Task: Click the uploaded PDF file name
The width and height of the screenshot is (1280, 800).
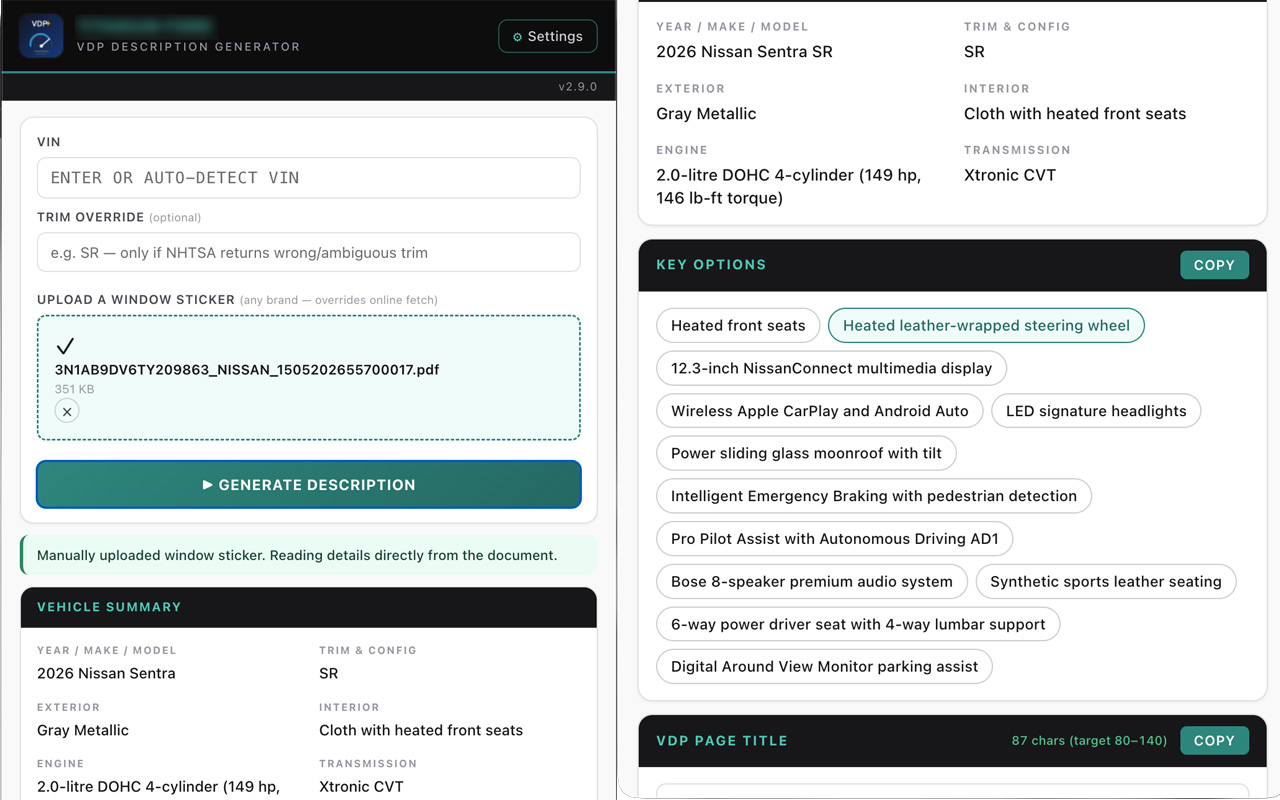Action: click(x=247, y=369)
